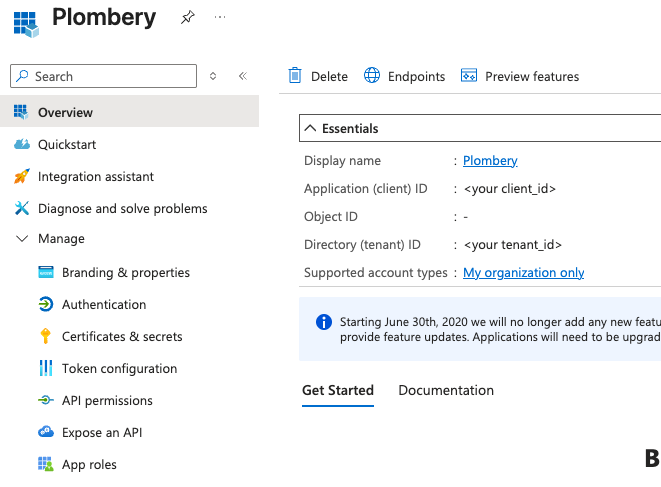
Task: Click the Plombery page title
Action: (104, 17)
